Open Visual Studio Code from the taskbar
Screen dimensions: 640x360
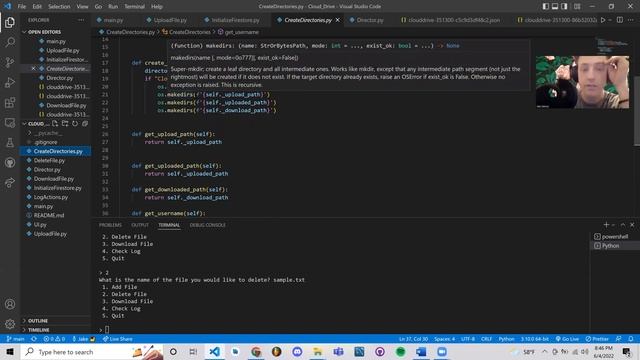[x=214, y=351]
